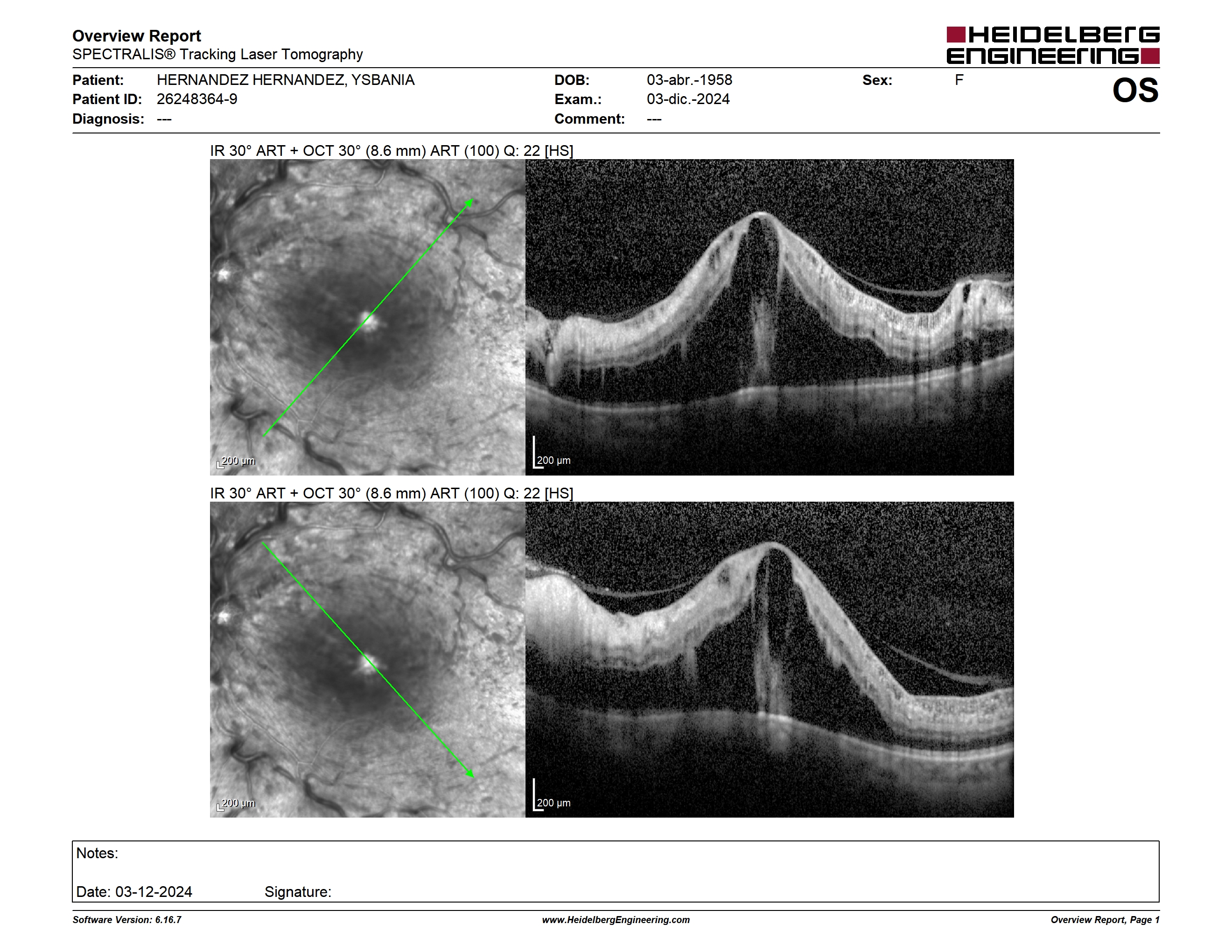Screen dimensions: 1232x952
Task: Click the Diagnosis field label
Action: pyautogui.click(x=108, y=119)
